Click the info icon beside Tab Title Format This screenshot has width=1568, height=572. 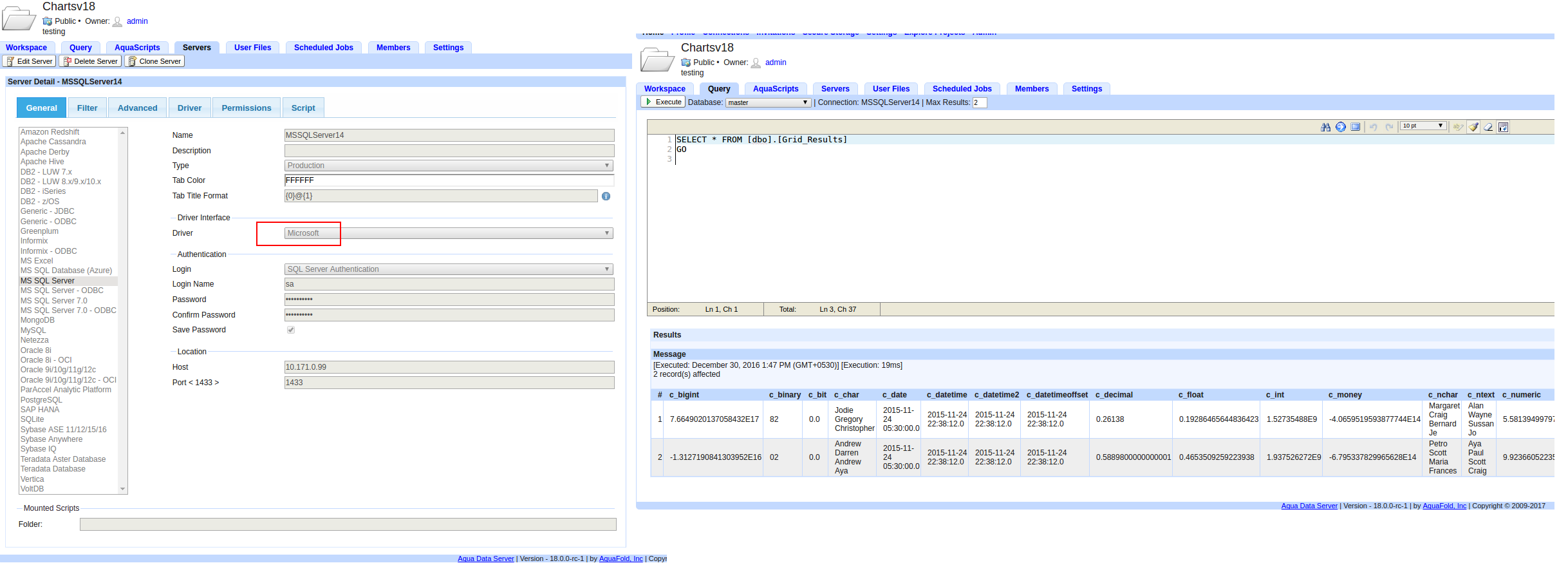pos(606,196)
